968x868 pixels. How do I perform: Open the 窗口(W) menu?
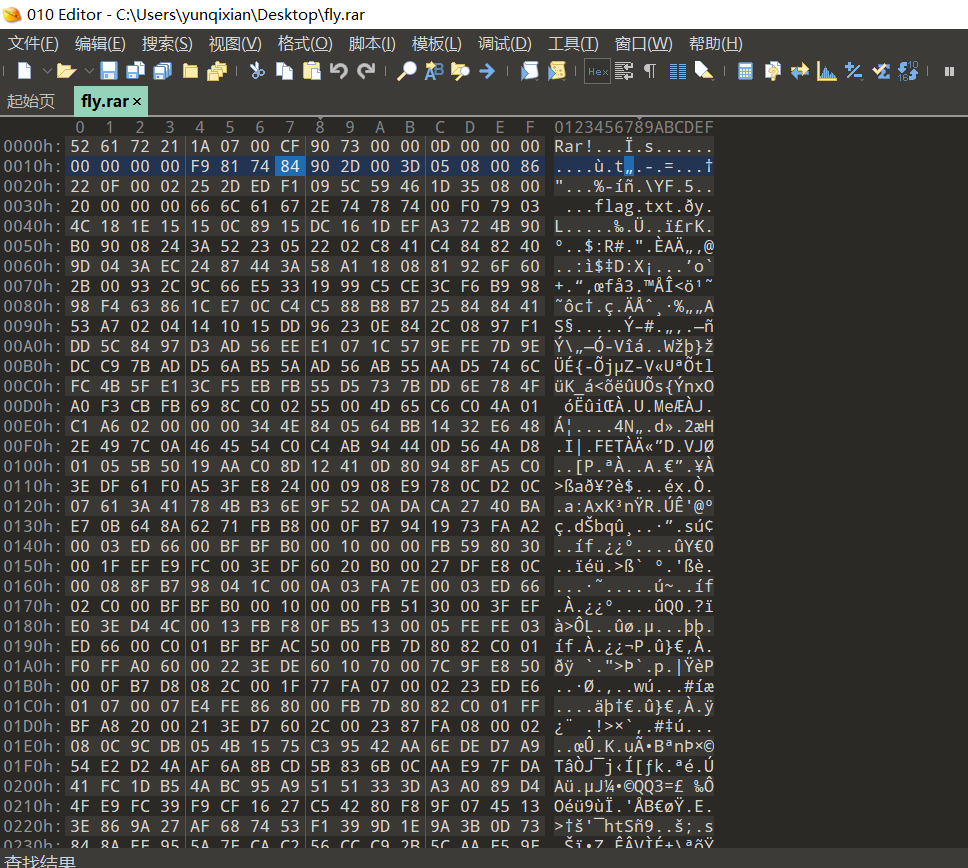643,44
